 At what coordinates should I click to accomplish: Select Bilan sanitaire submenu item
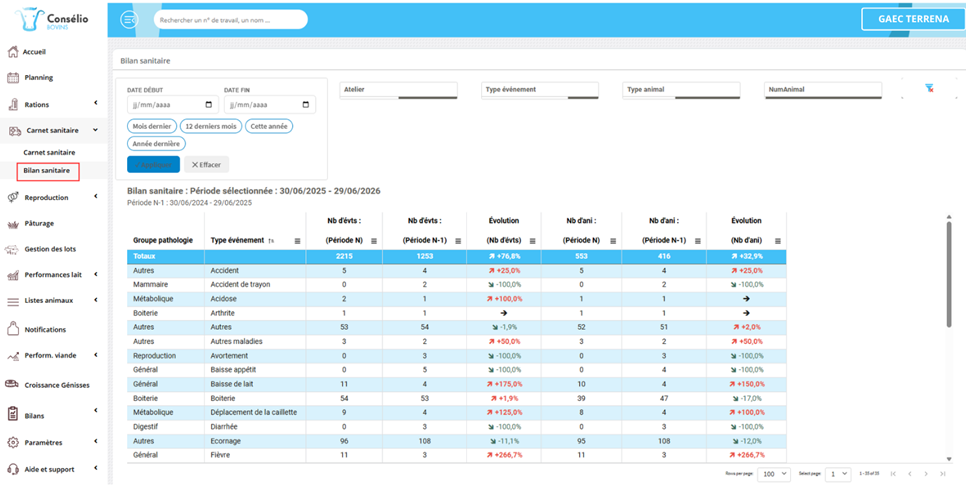[x=47, y=171]
